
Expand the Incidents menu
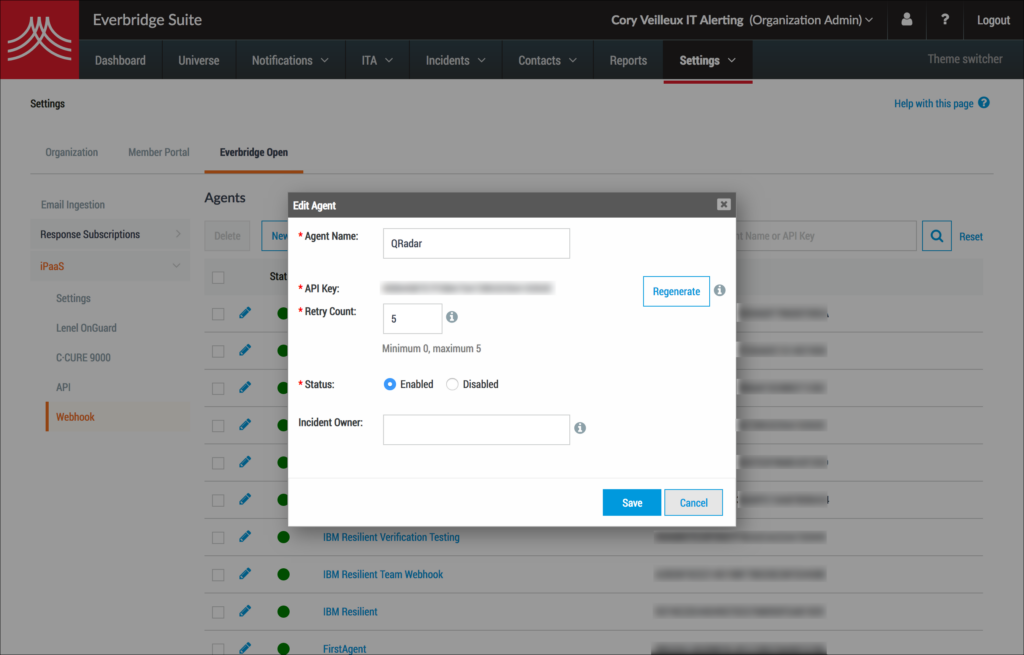coord(455,60)
